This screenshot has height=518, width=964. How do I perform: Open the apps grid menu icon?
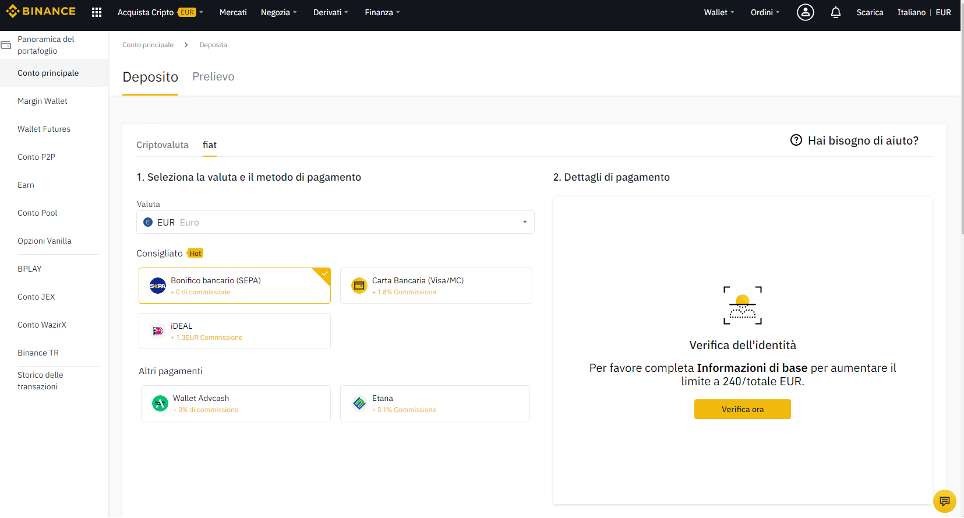point(97,12)
